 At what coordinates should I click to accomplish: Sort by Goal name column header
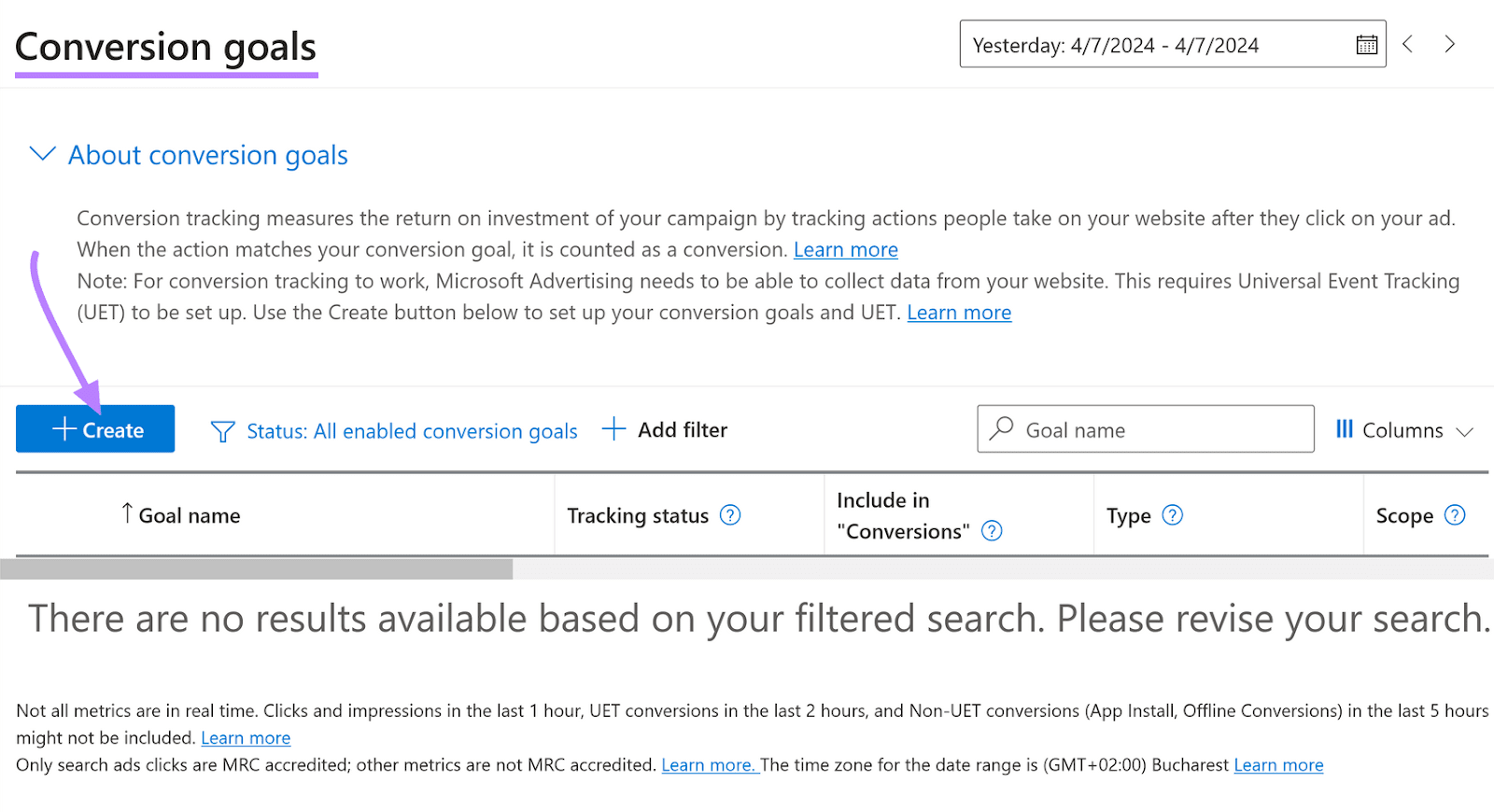189,516
